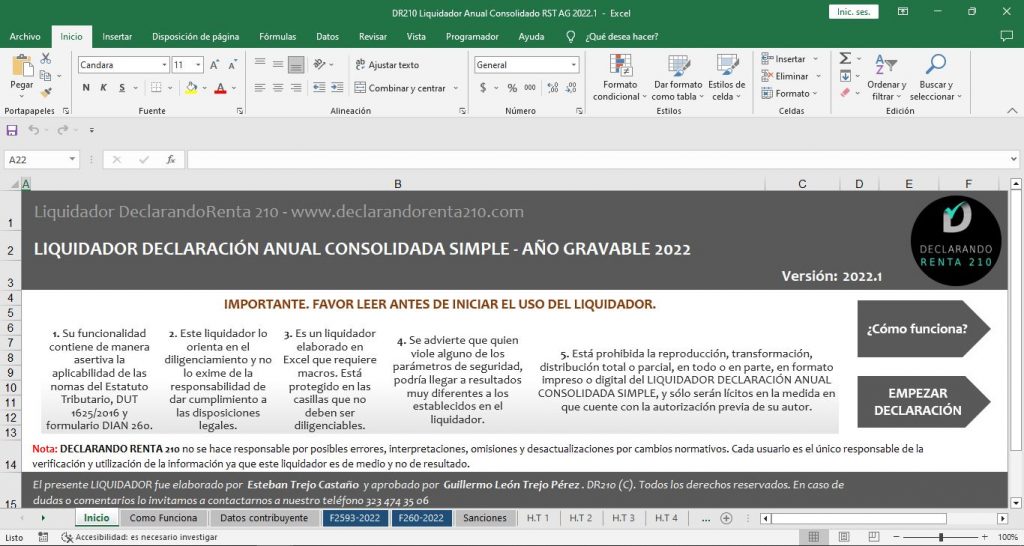Open Ordenar y filtrar menu
Screen dimensions: 1024x546
886,78
